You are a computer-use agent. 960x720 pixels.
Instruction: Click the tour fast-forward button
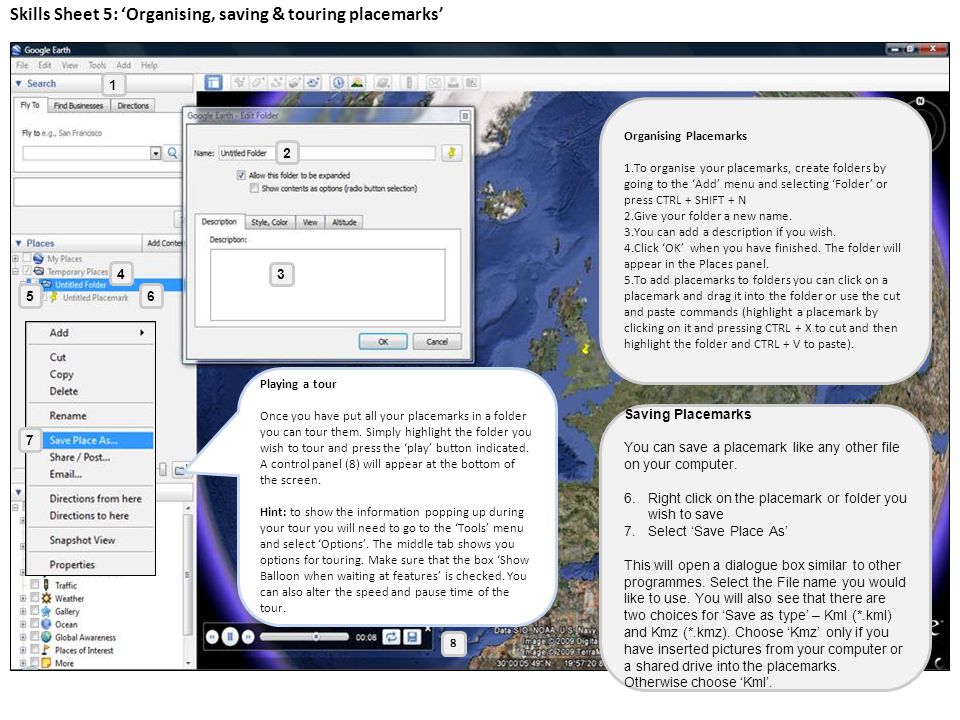click(248, 637)
